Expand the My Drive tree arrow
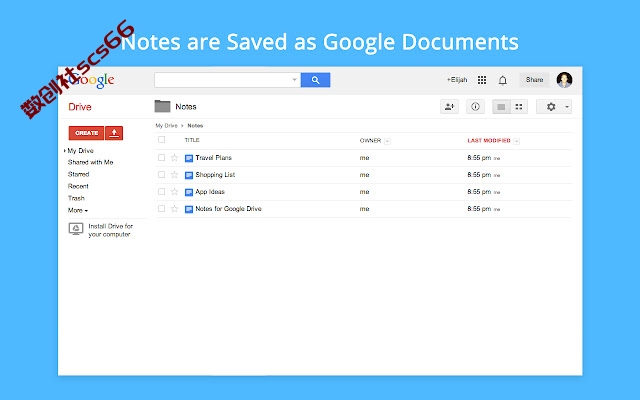The image size is (640, 400). point(64,151)
